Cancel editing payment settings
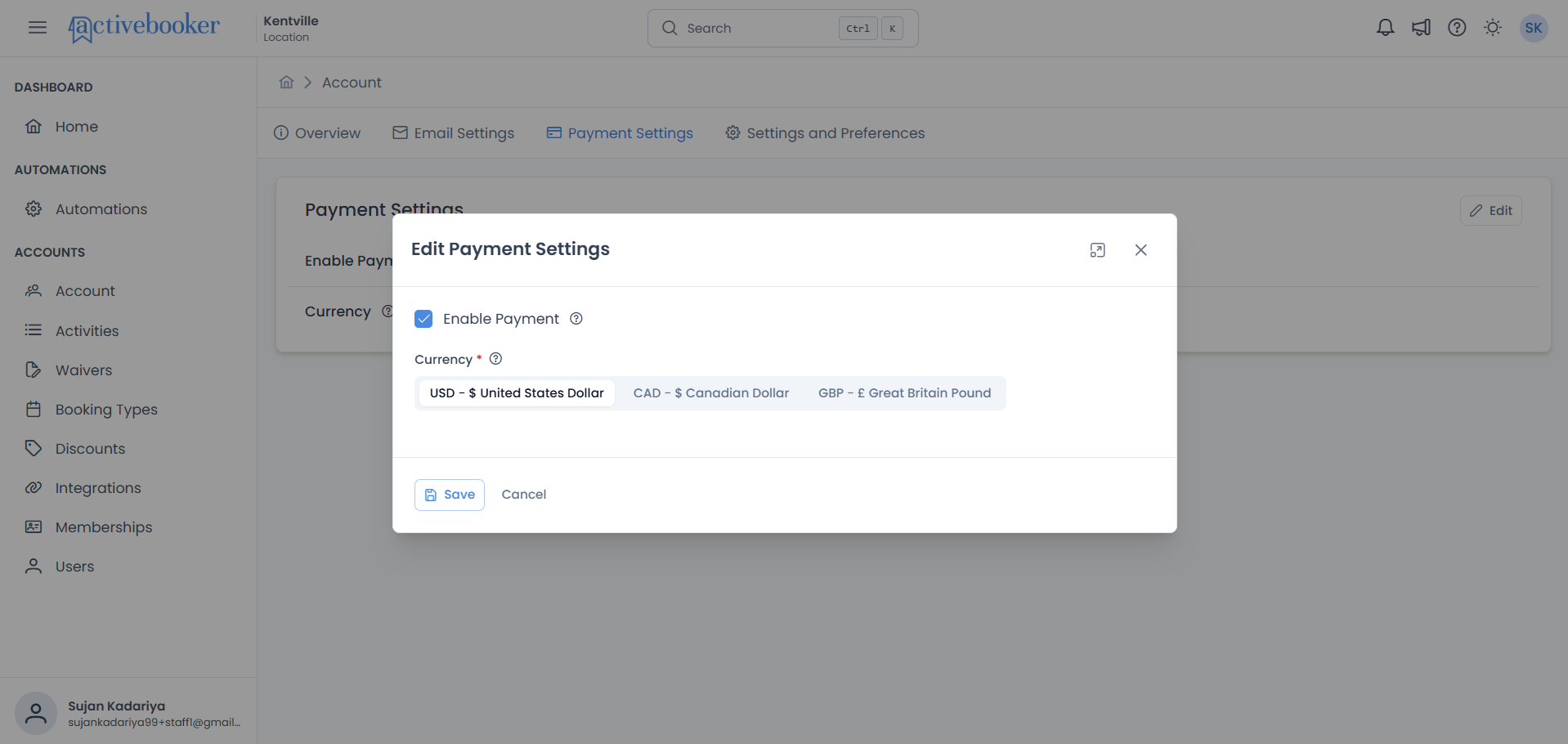This screenshot has width=1568, height=744. [x=524, y=495]
